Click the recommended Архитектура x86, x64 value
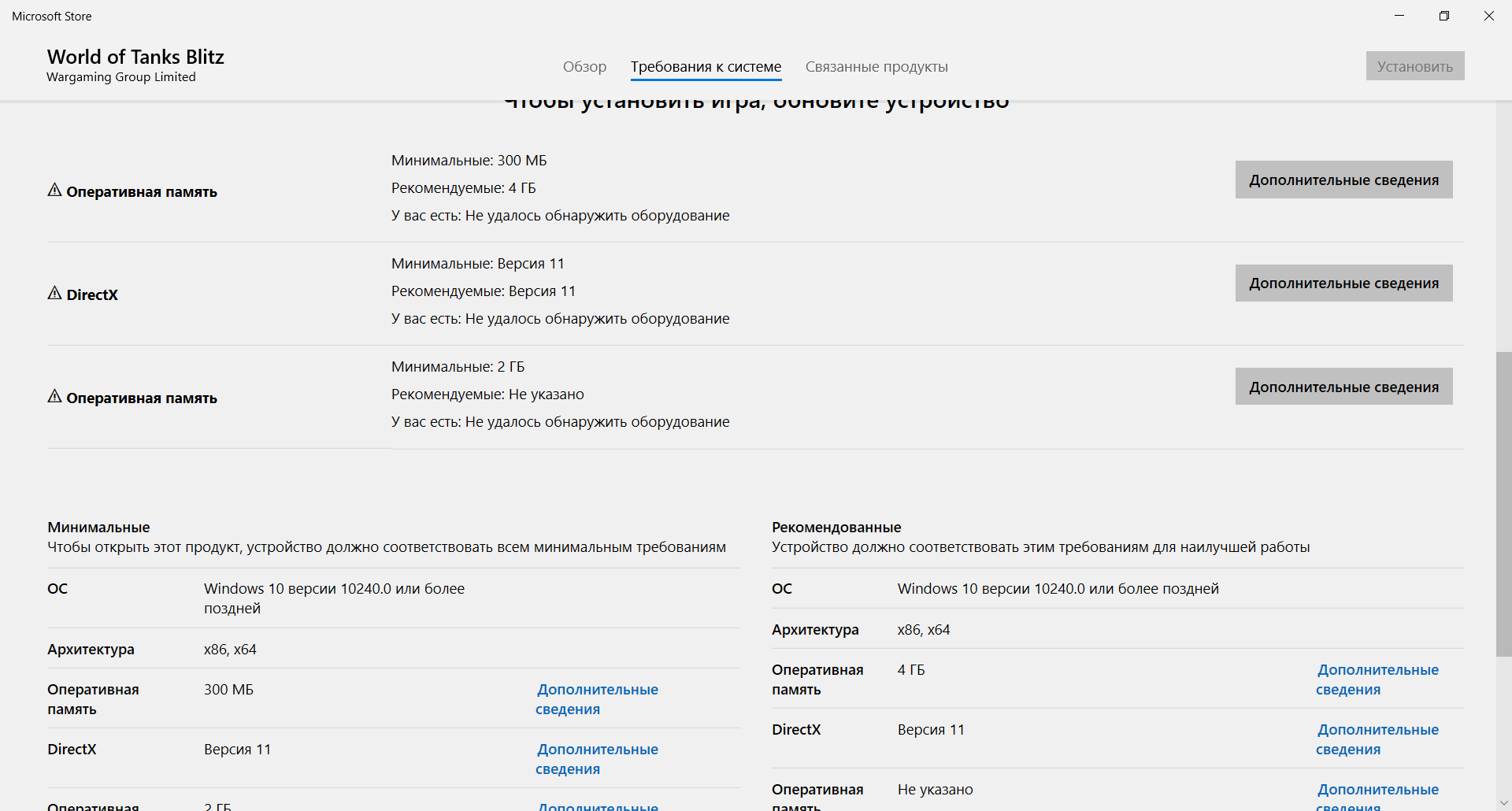This screenshot has height=811, width=1512. 924,630
